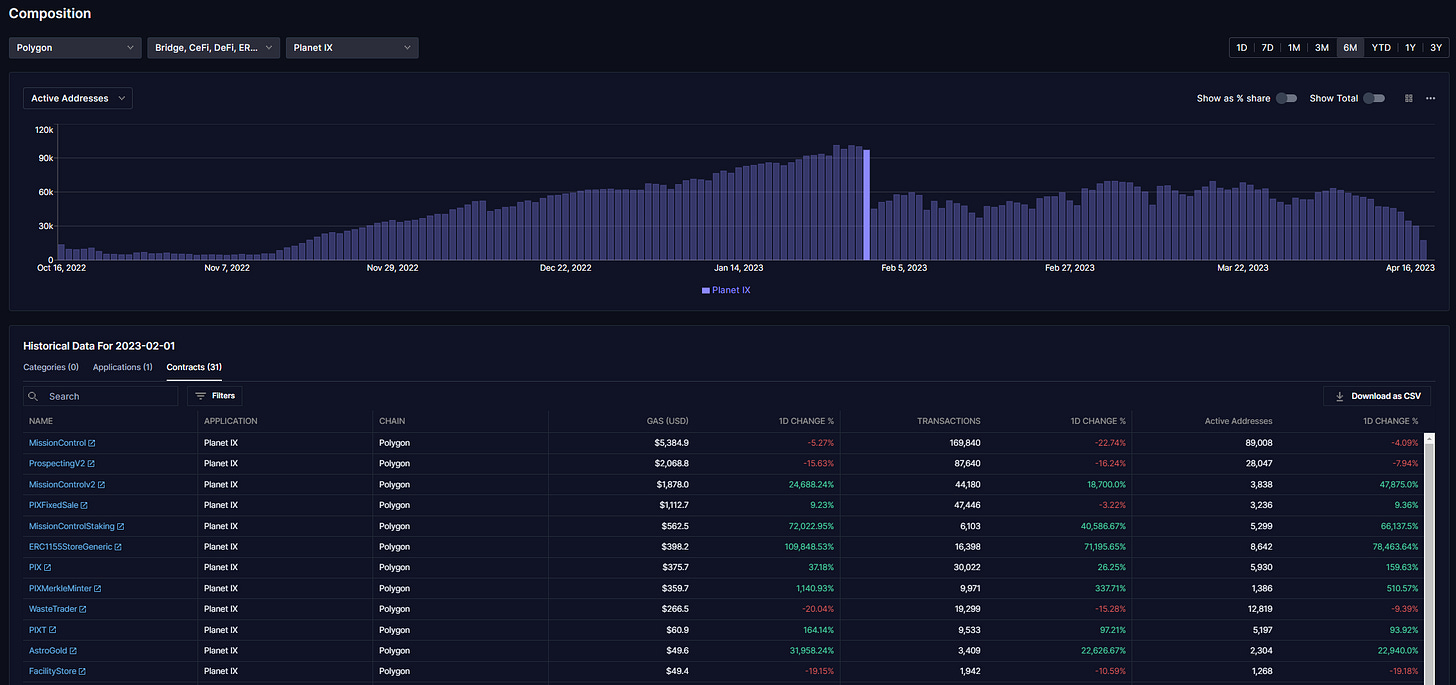Click Download as CSV button
1456x685 pixels.
tap(1376, 396)
